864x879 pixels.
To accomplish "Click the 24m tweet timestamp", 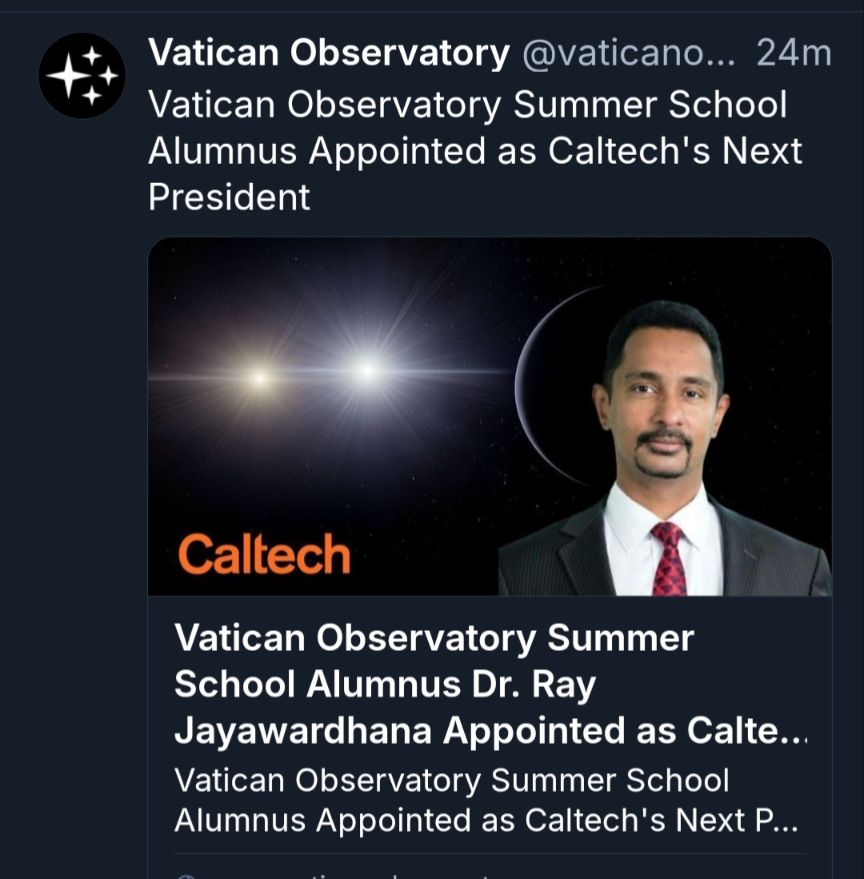I will pyautogui.click(x=793, y=54).
